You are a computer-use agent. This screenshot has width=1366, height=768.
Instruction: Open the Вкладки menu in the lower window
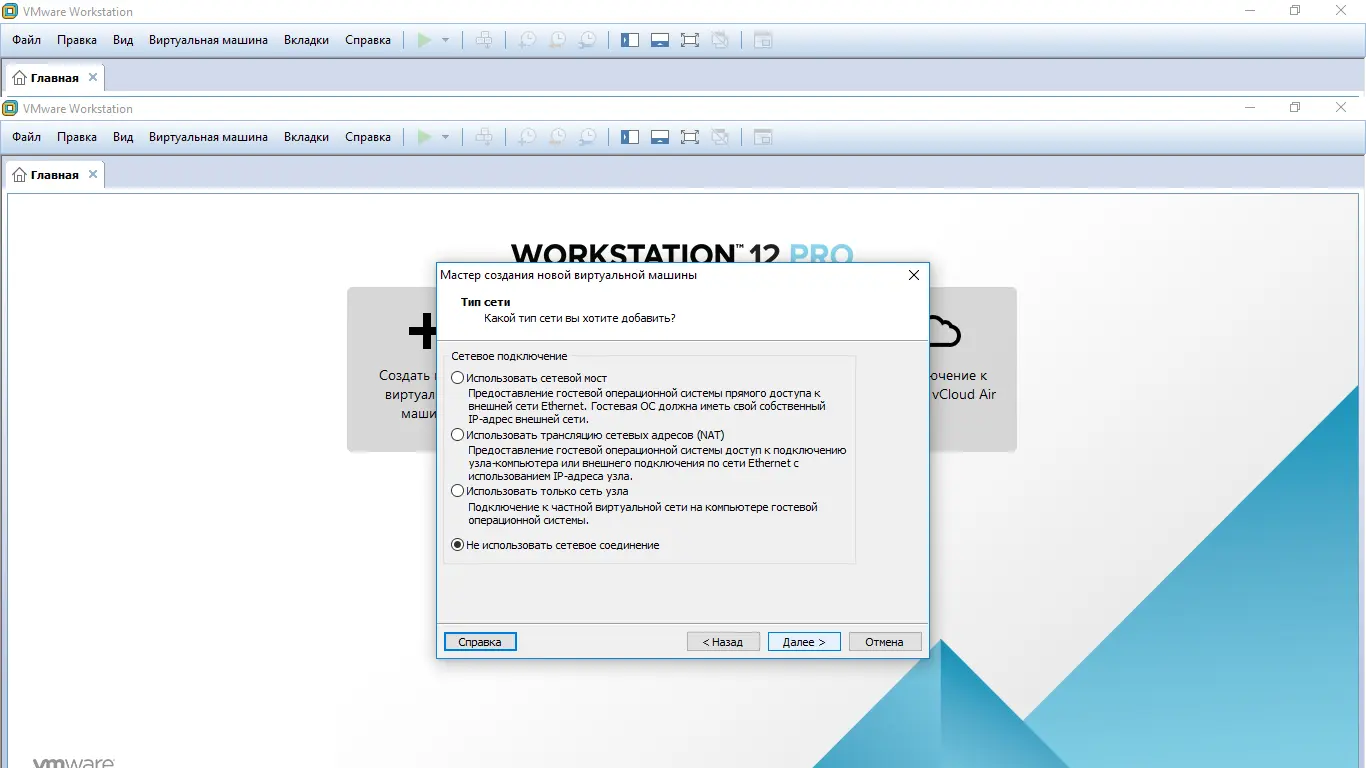[306, 137]
